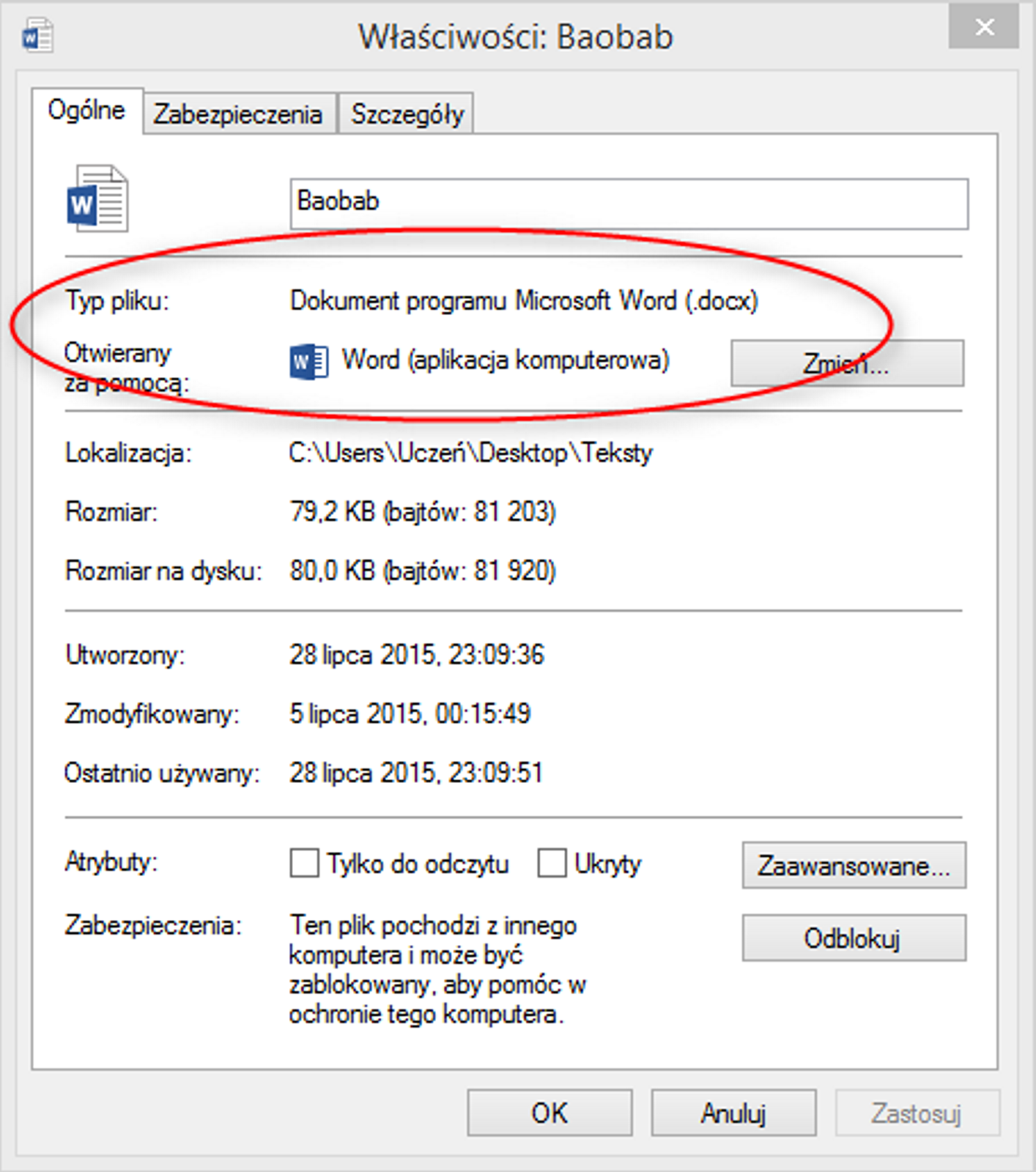Close the Właściwości: Baobab dialog
This screenshot has height=1172, width=1036.
point(984,28)
